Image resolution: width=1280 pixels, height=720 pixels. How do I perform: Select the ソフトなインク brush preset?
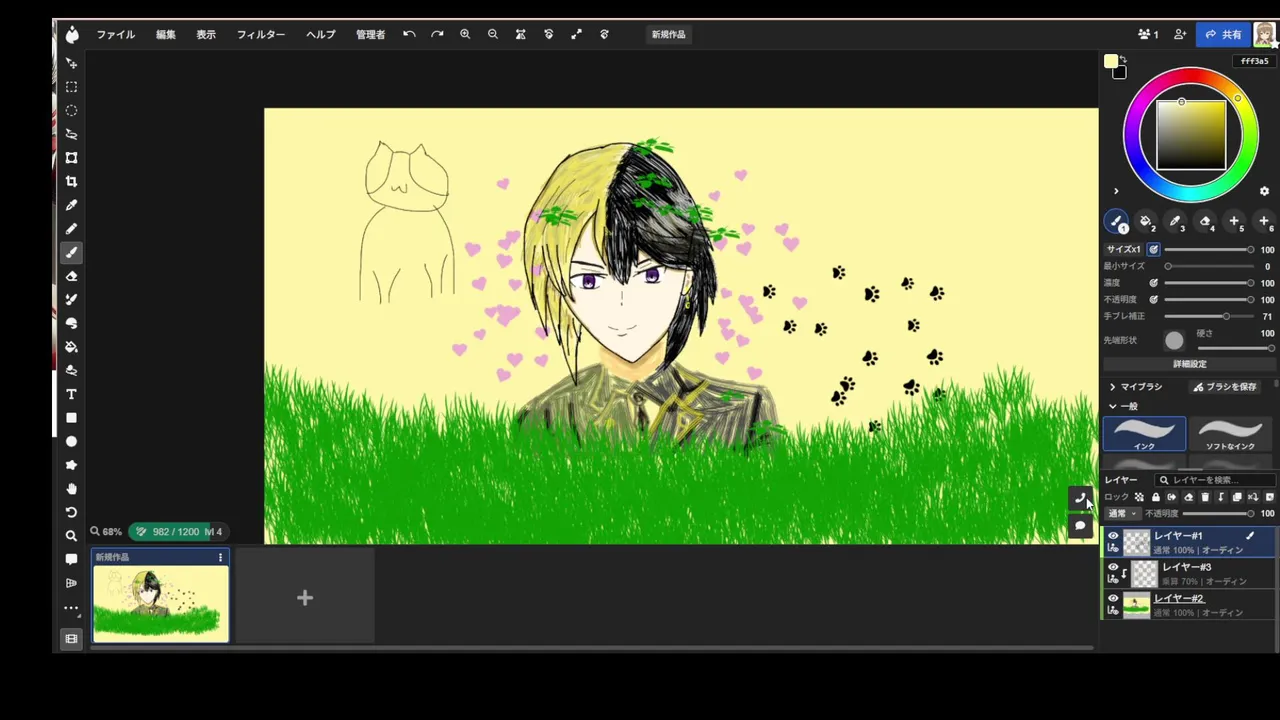pyautogui.click(x=1230, y=434)
